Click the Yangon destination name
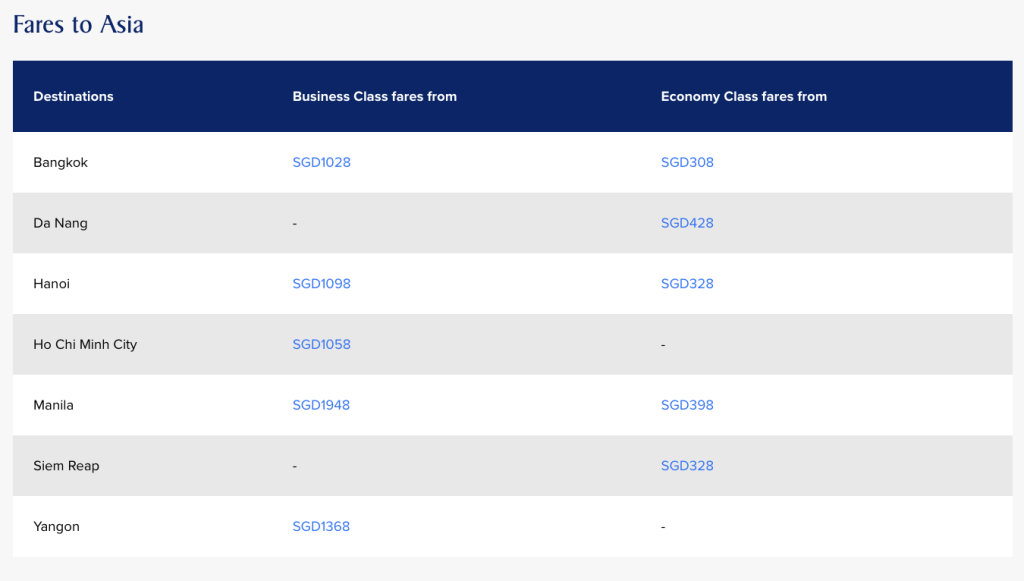 pos(56,527)
